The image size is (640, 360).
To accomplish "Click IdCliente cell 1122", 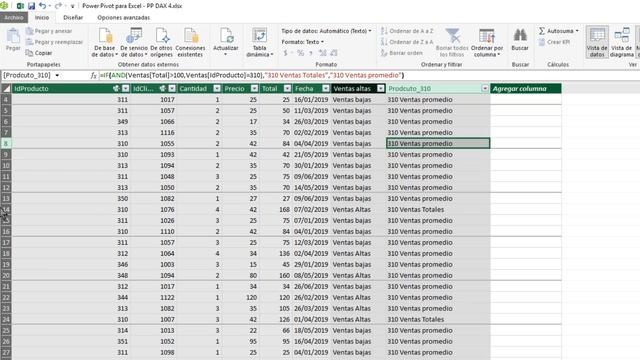I will coord(153,298).
